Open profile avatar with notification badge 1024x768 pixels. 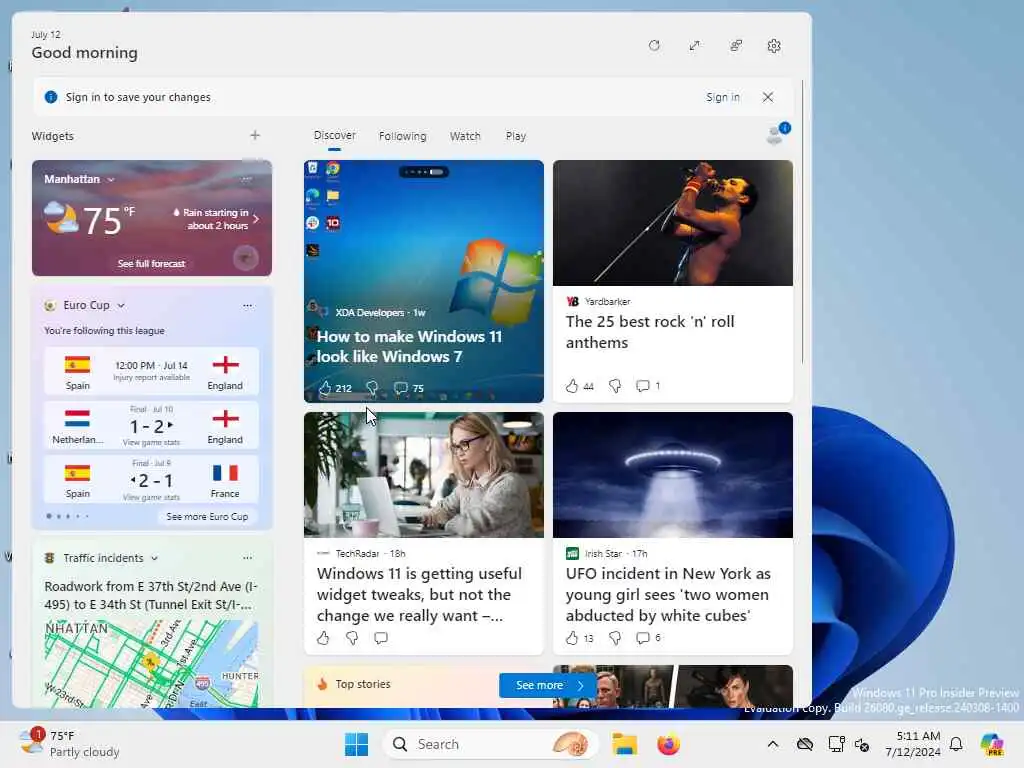tap(777, 134)
